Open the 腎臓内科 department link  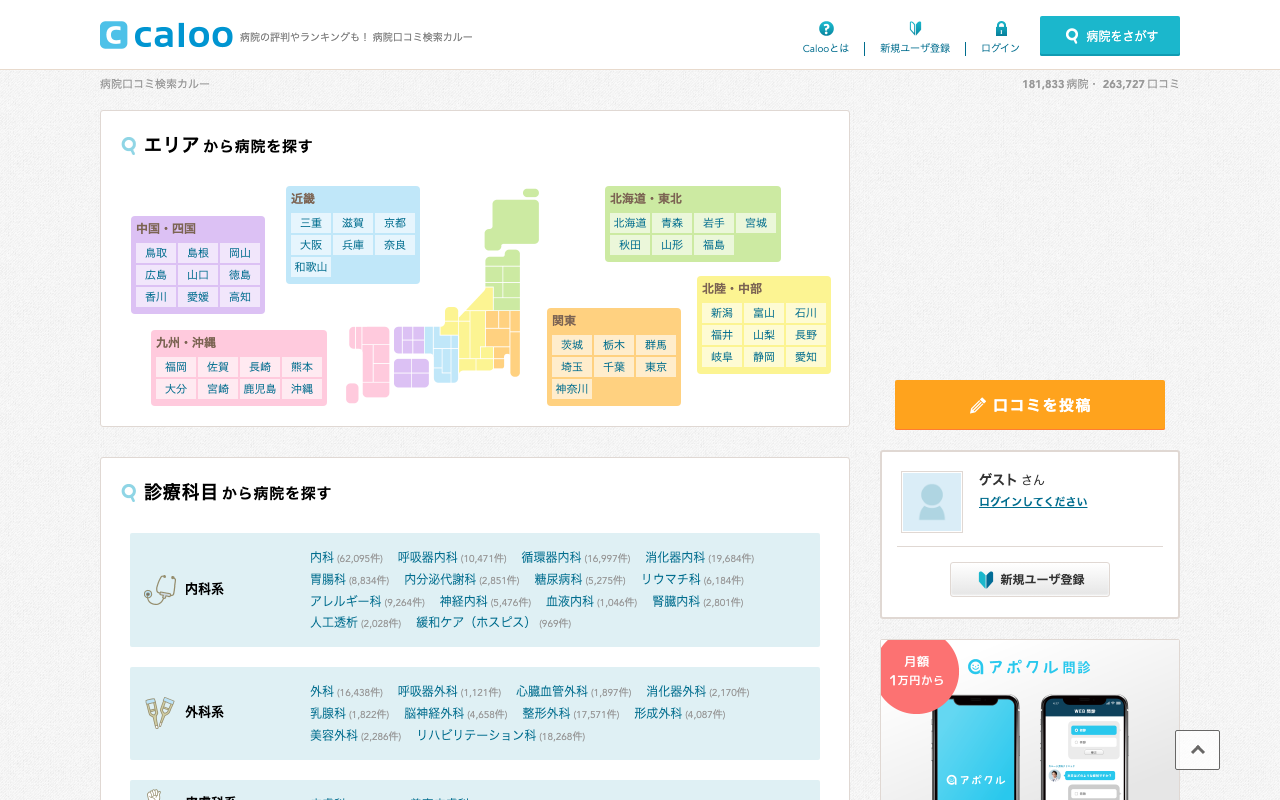pyautogui.click(x=676, y=601)
